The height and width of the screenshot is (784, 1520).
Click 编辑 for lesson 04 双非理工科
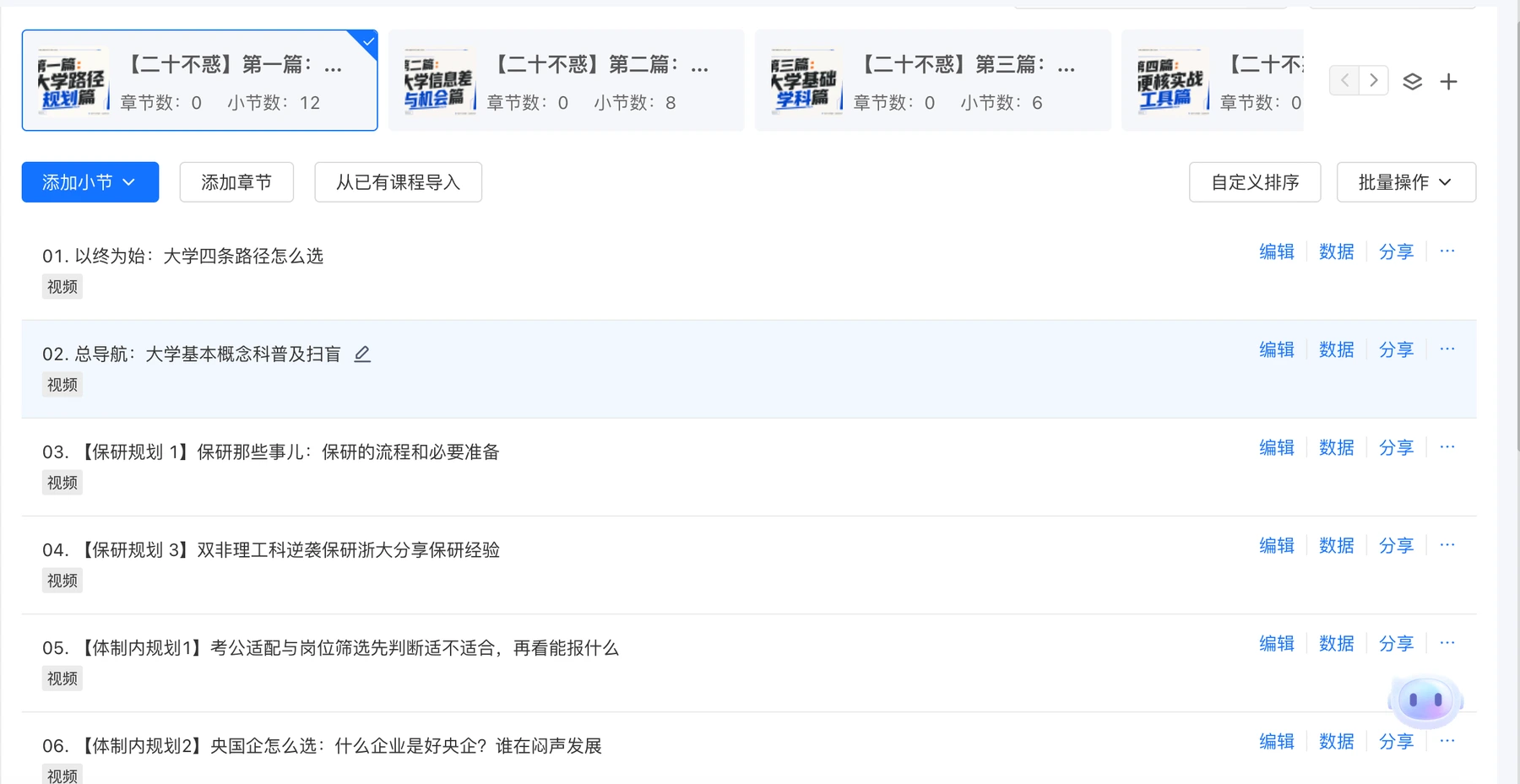pos(1277,545)
